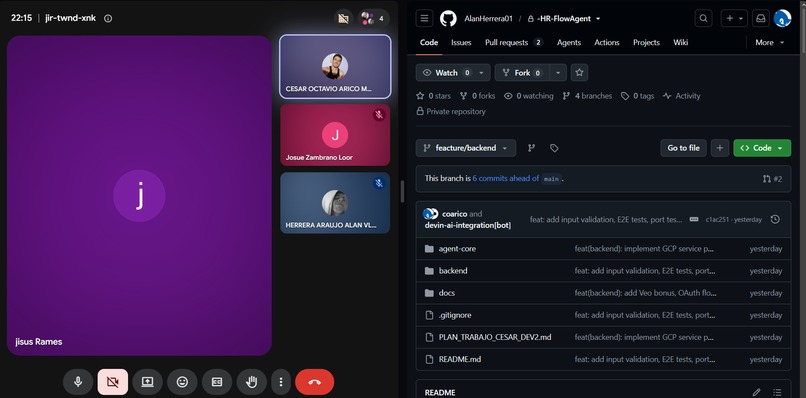Toggle captions in Meet
This screenshot has height=398, width=806.
click(217, 382)
